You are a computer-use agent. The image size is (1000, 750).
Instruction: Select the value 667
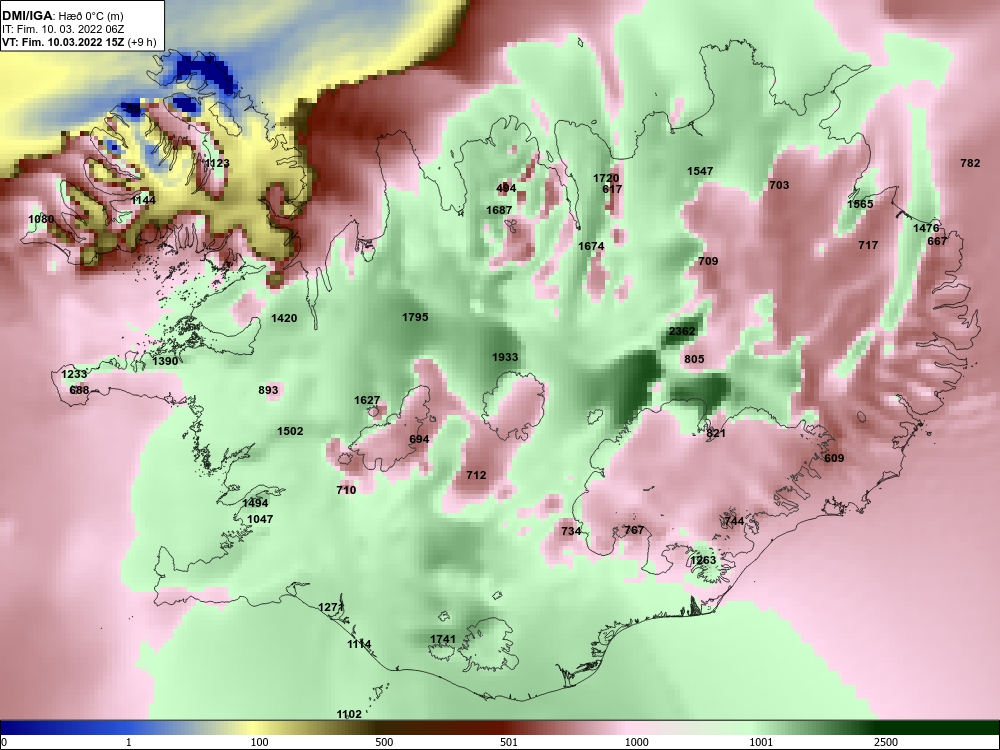[937, 241]
